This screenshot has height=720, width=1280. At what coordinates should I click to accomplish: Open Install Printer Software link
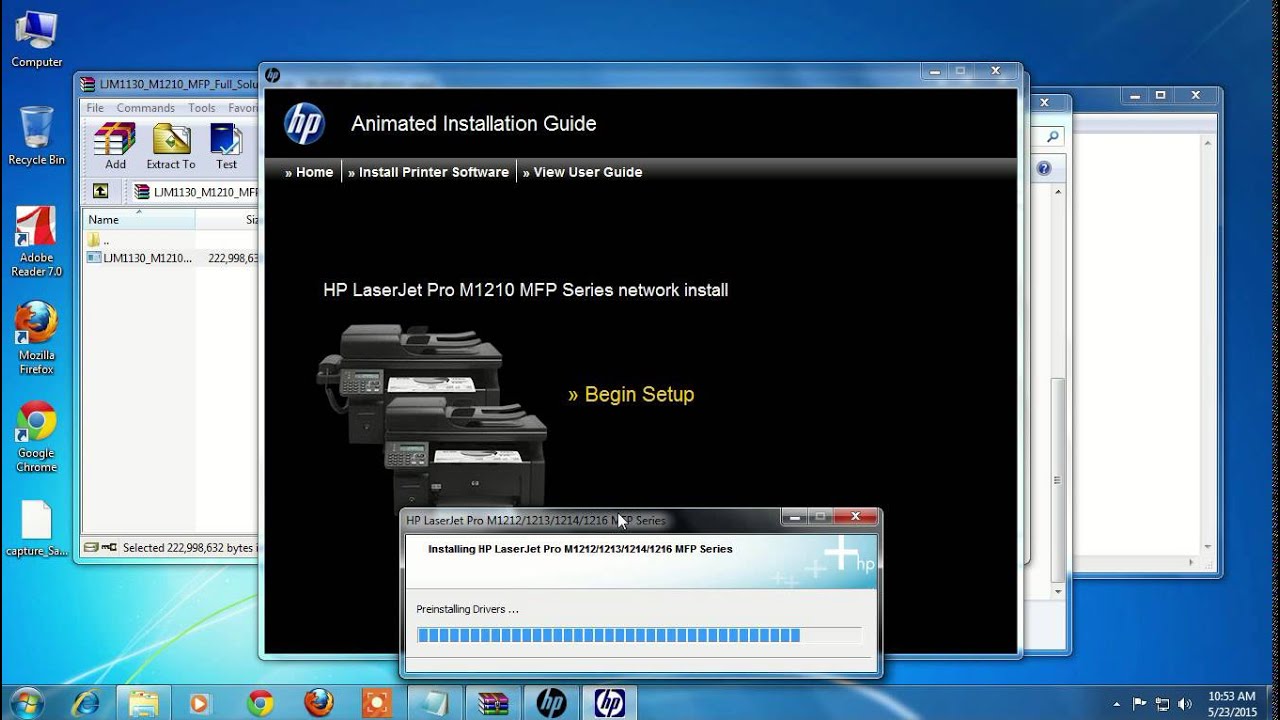428,172
